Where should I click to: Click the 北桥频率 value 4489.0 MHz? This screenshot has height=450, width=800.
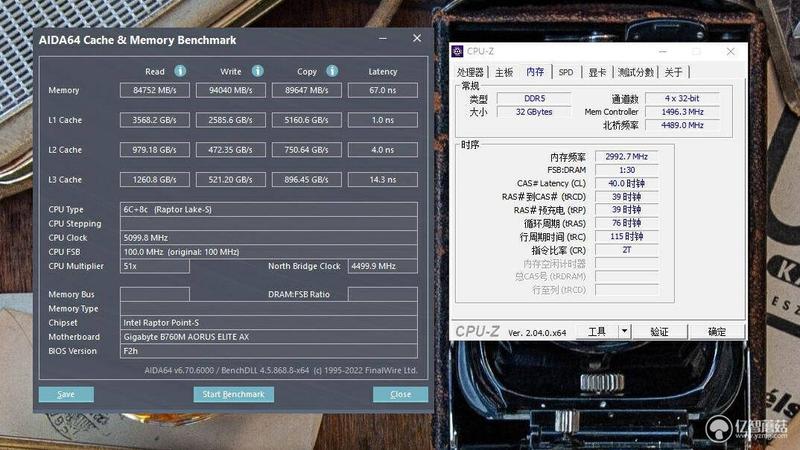tap(682, 125)
